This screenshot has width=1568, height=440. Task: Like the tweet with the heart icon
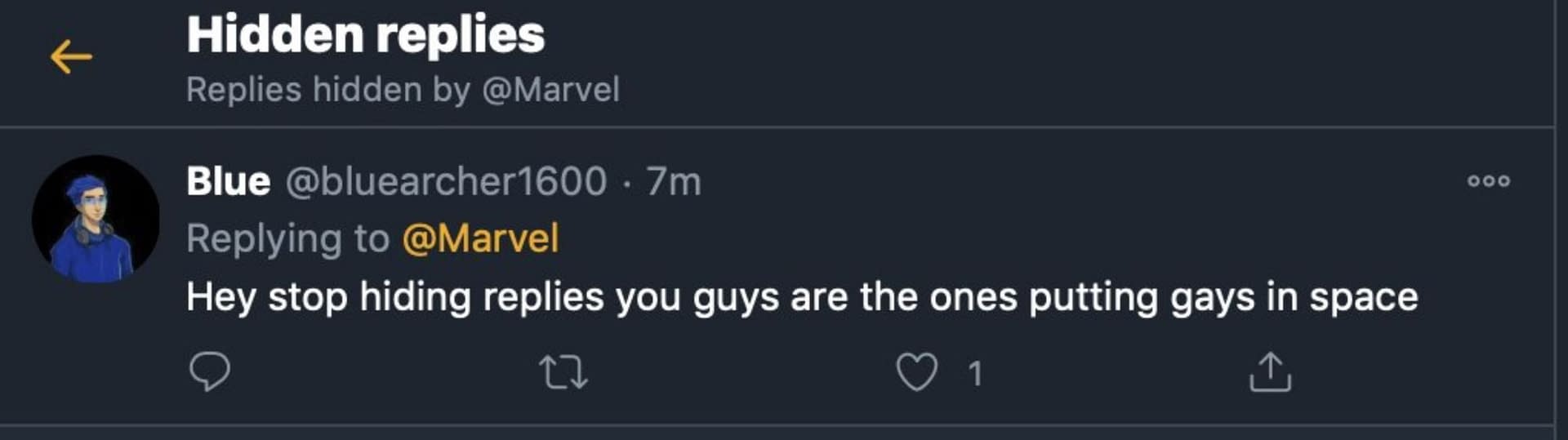[x=916, y=372]
